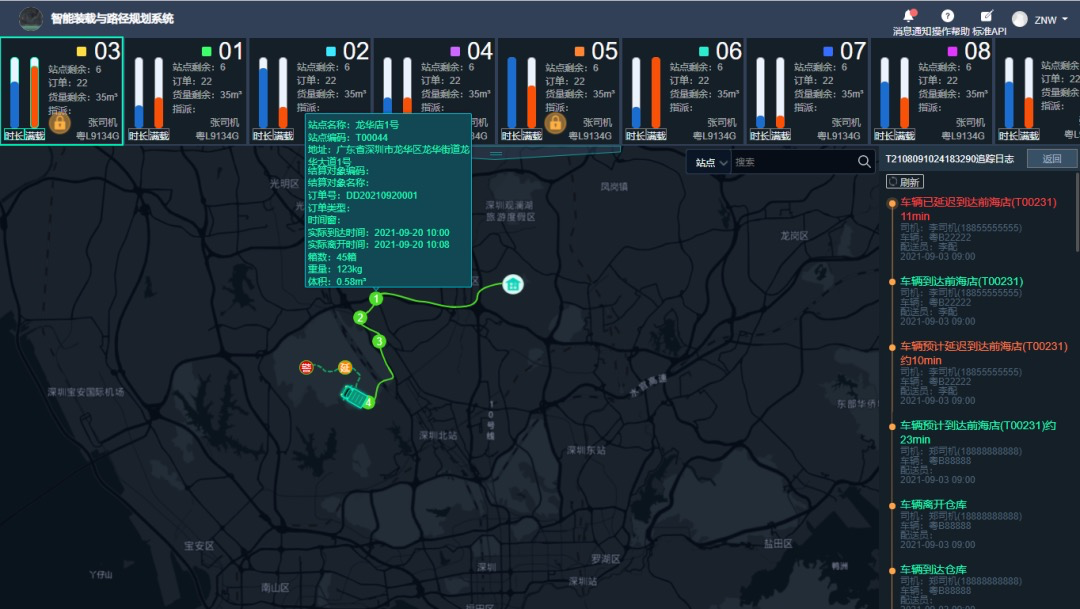
Task: Click 消息通知 label in header
Action: pyautogui.click(x=911, y=32)
